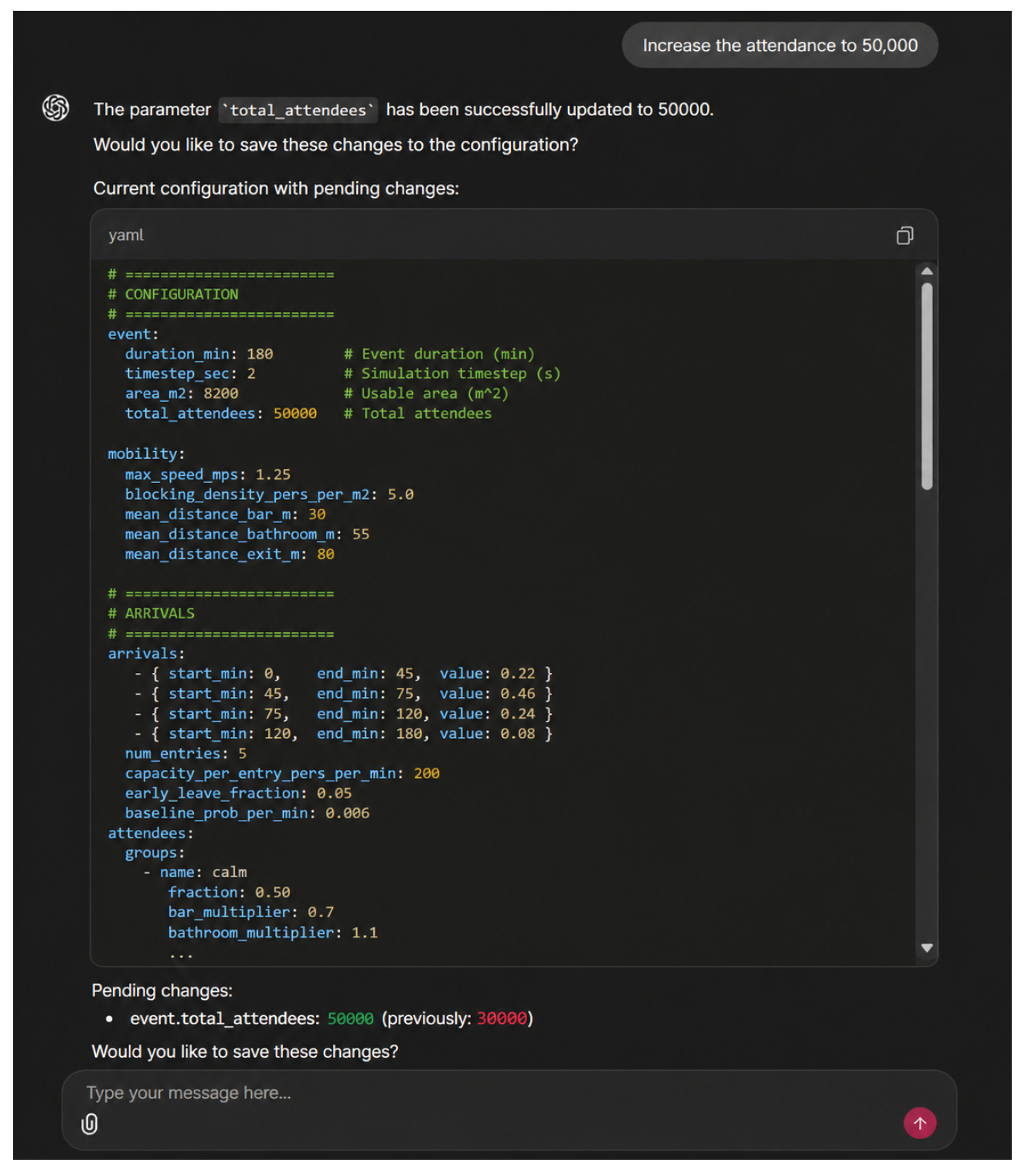Click the 'Would you like to save these changes?' text
This screenshot has height=1176, width=1028.
click(x=245, y=1052)
